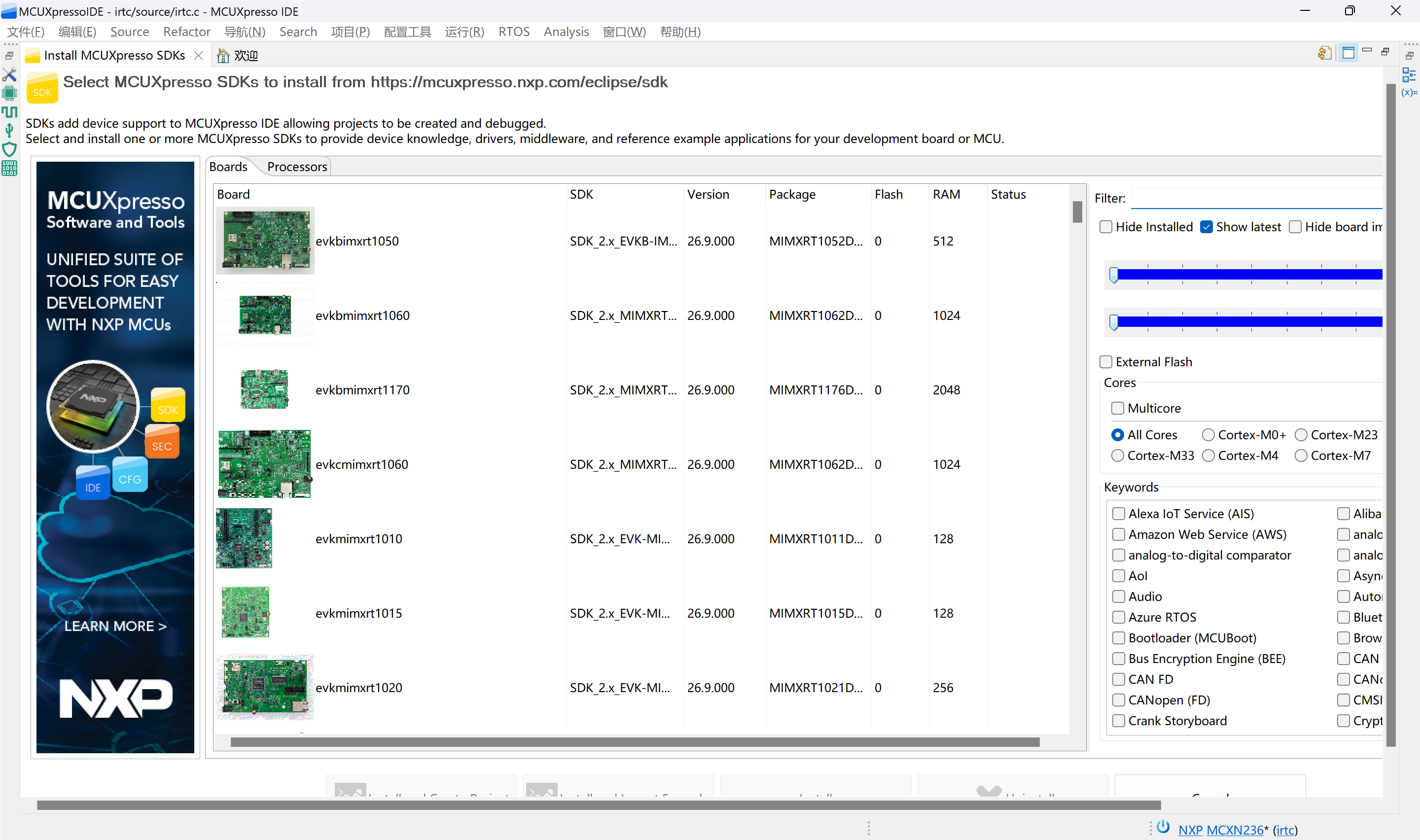Open the Peripherals tool USB icon

(x=10, y=131)
